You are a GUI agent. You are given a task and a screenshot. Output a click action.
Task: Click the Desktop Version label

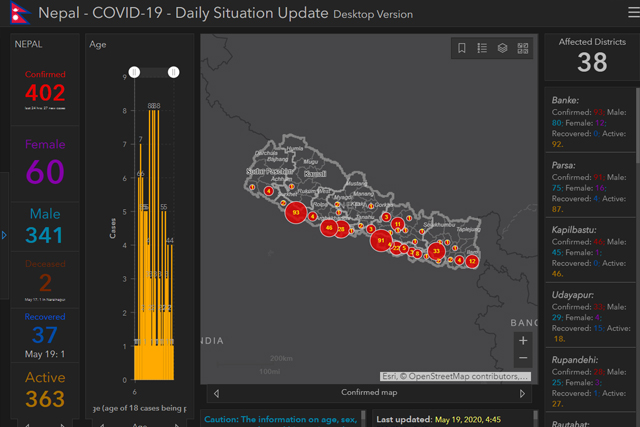tap(373, 14)
